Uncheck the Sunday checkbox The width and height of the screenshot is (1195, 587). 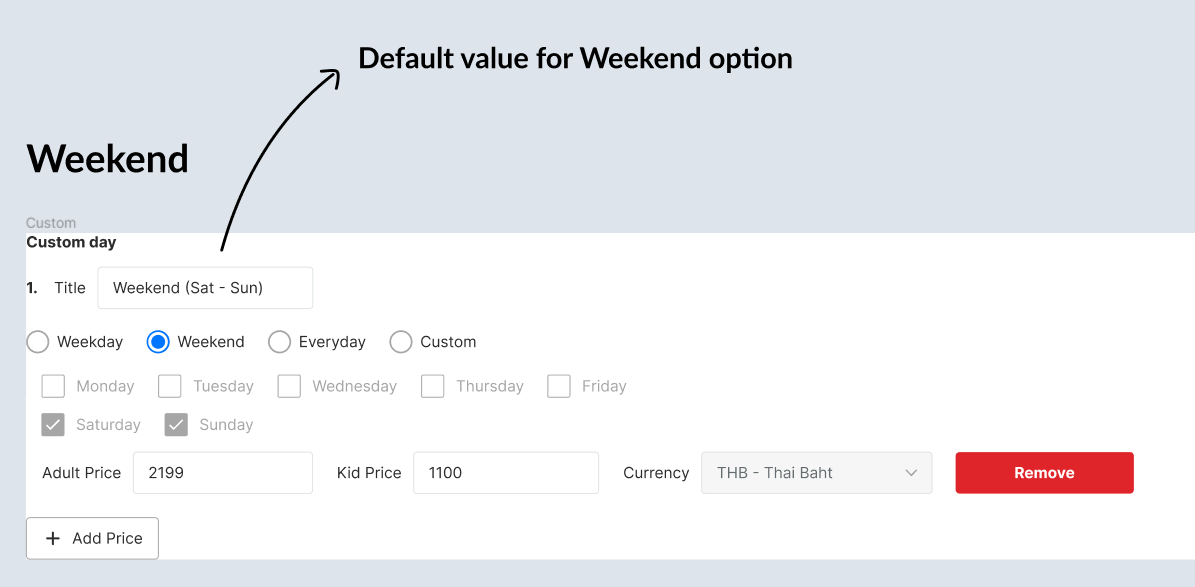(176, 425)
